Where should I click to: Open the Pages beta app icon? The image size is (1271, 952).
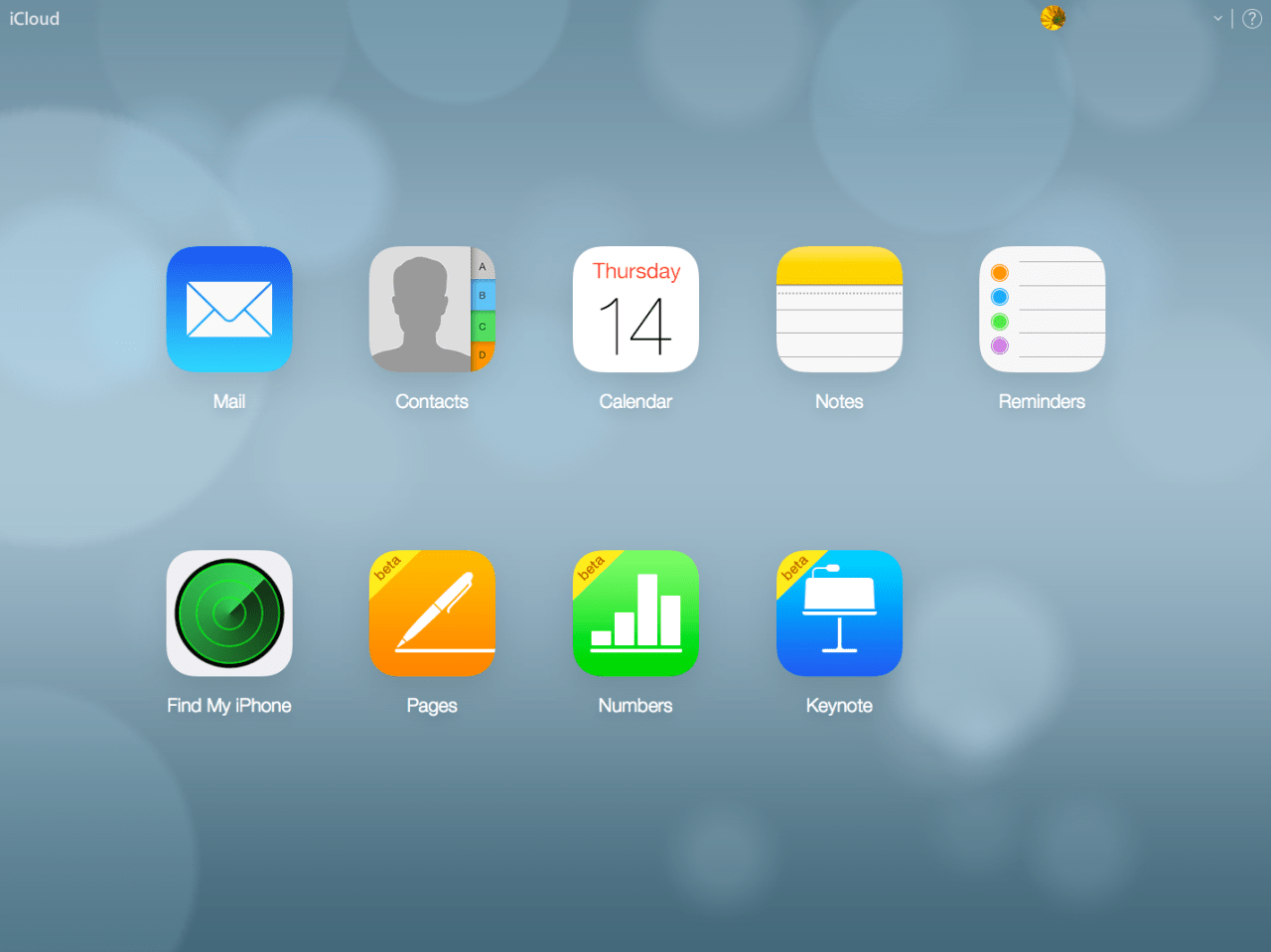(x=432, y=613)
